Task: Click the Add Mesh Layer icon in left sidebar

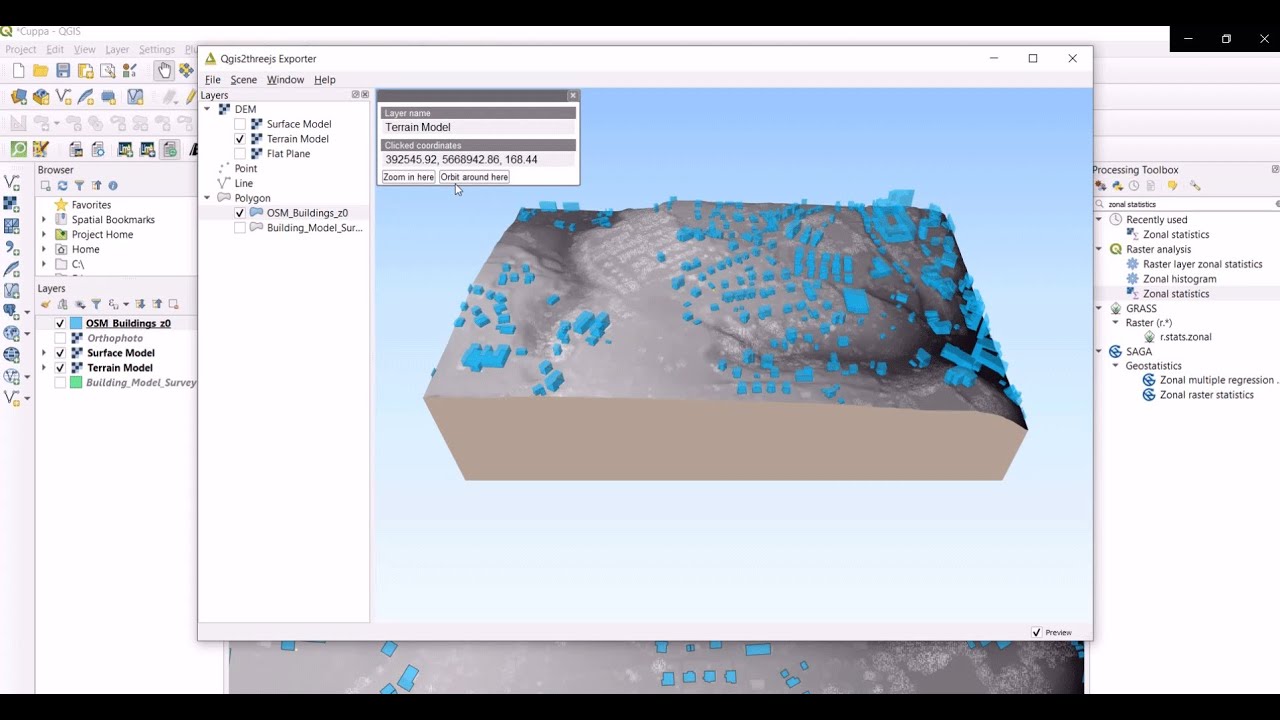Action: (12, 226)
